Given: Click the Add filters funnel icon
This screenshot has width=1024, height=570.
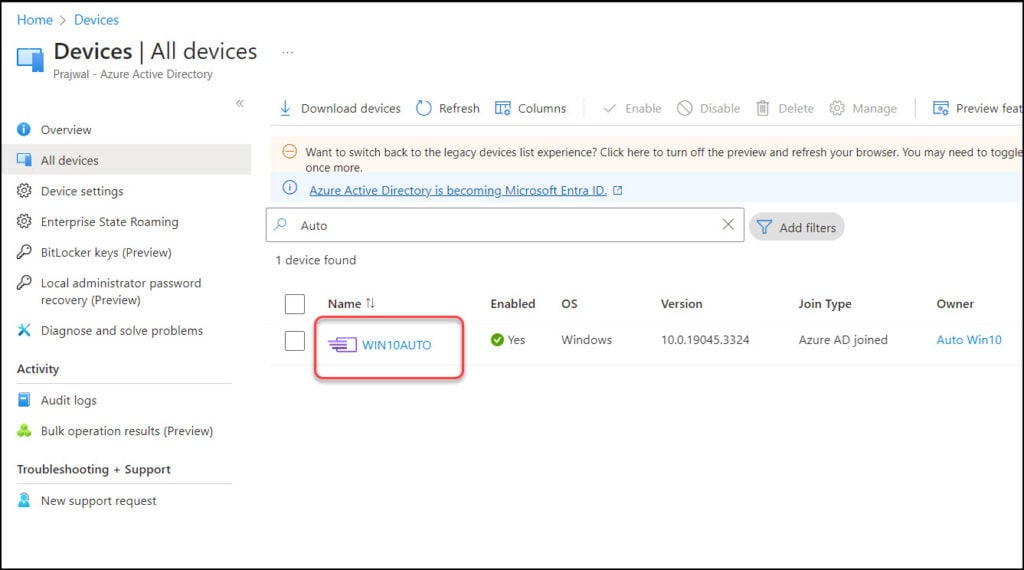Looking at the screenshot, I should (764, 227).
